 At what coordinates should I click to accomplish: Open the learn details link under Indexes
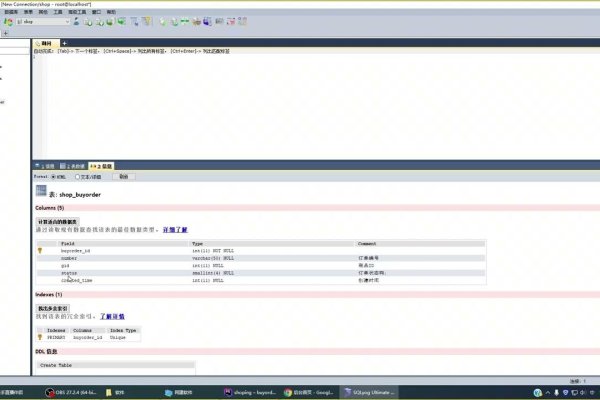[112, 316]
